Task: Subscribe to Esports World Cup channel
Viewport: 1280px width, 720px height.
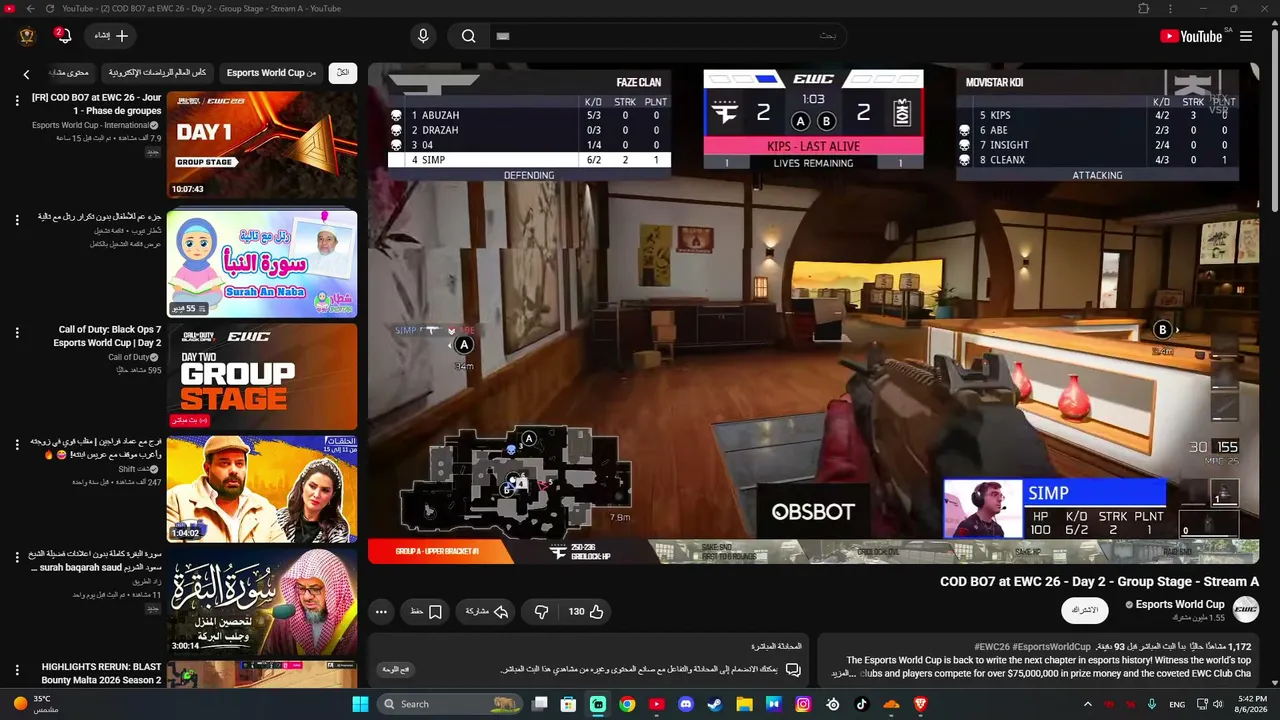Action: (1085, 610)
